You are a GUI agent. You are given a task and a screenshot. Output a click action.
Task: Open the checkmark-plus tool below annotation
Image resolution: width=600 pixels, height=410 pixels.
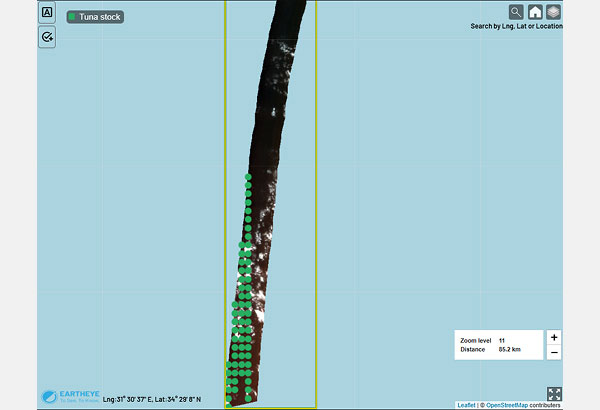(x=47, y=37)
